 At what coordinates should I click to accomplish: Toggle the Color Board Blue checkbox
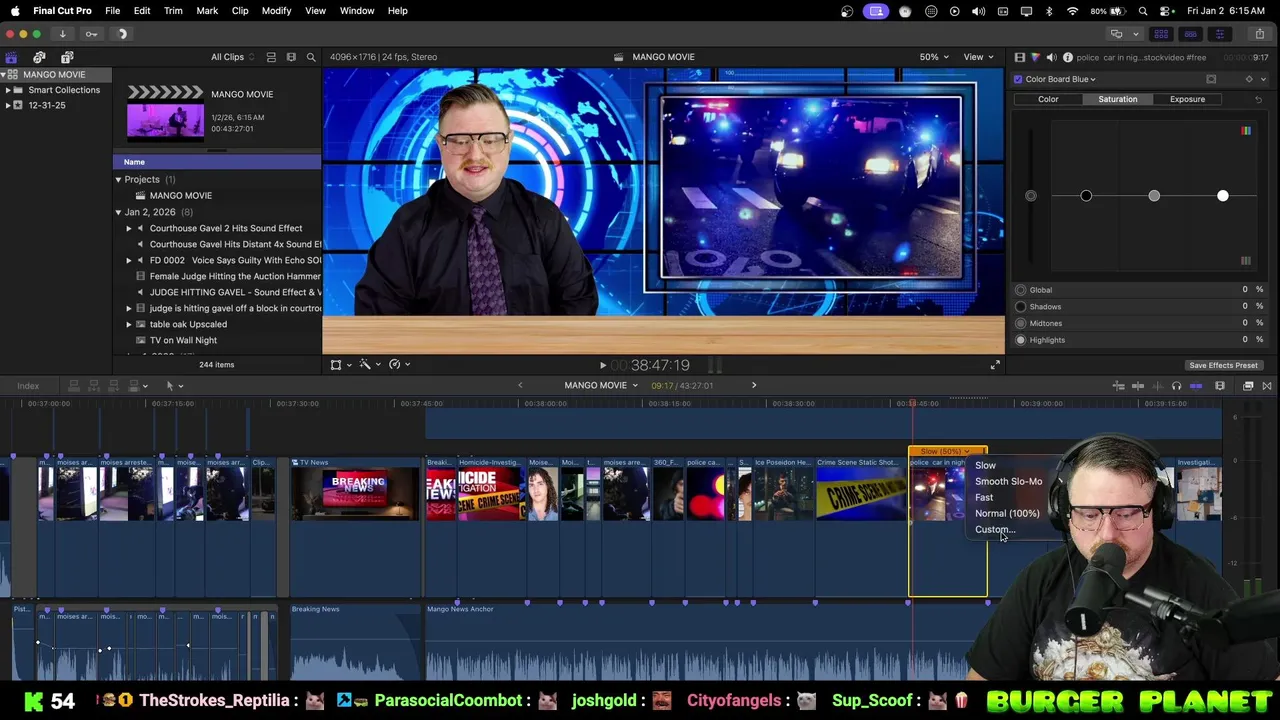click(x=1018, y=79)
